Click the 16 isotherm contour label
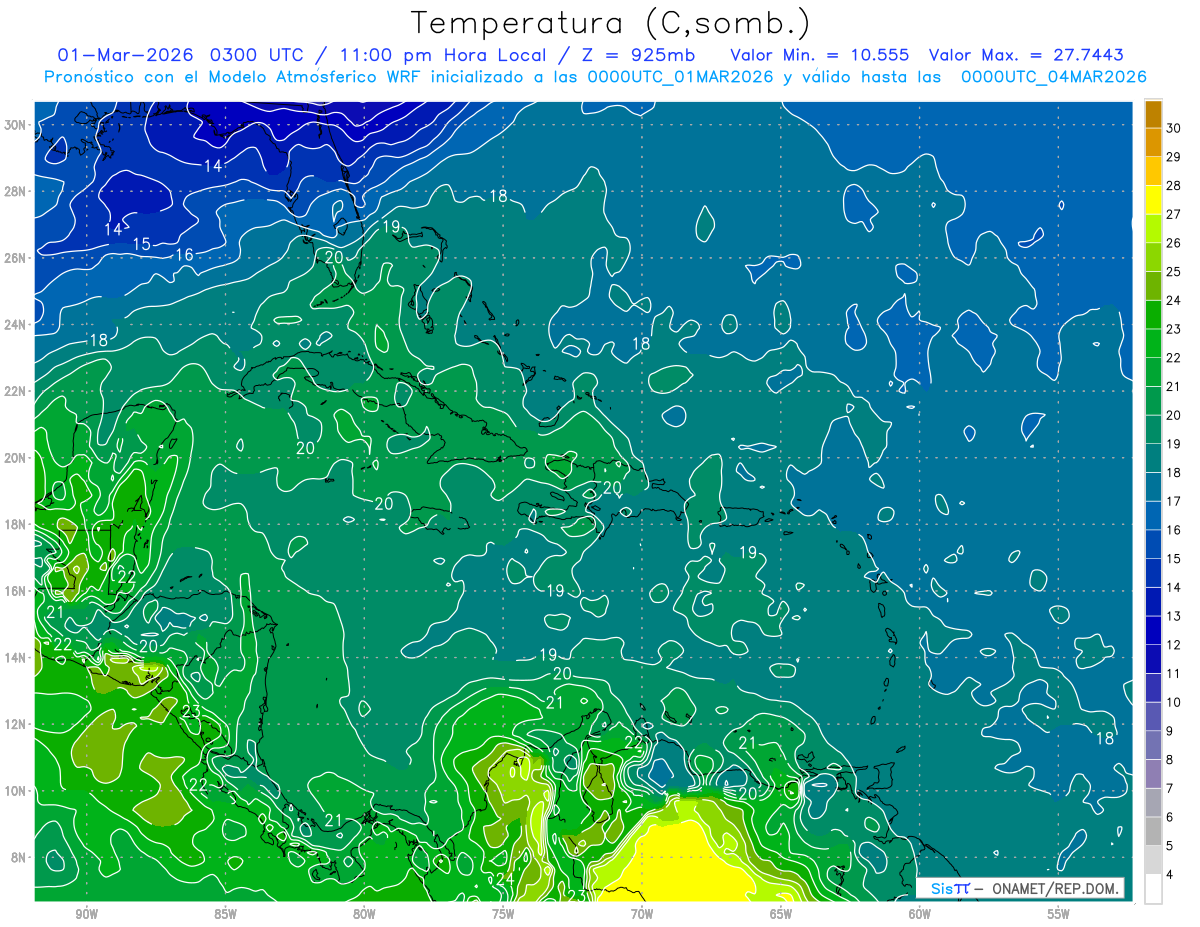Image resolution: width=1200 pixels, height=927 pixels. coord(184,255)
